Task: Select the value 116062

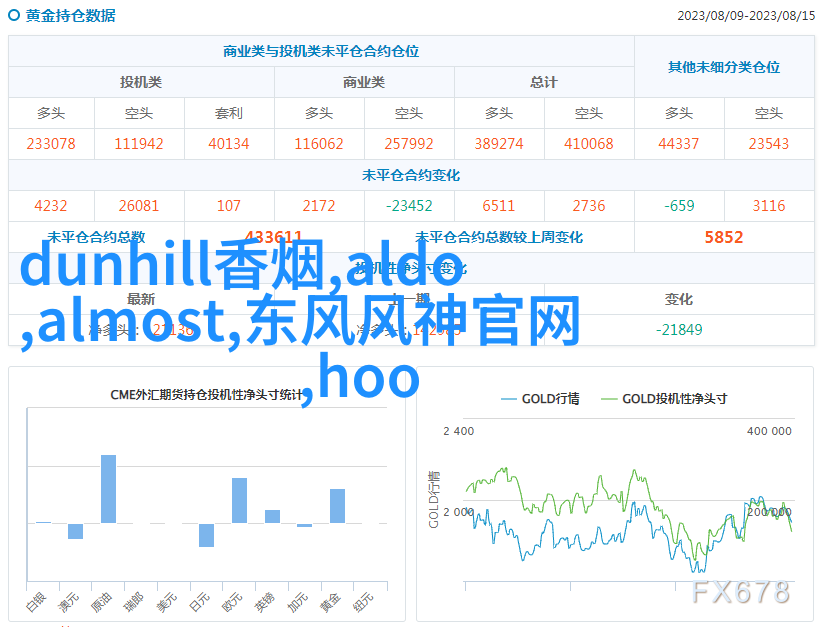Action: click(319, 144)
